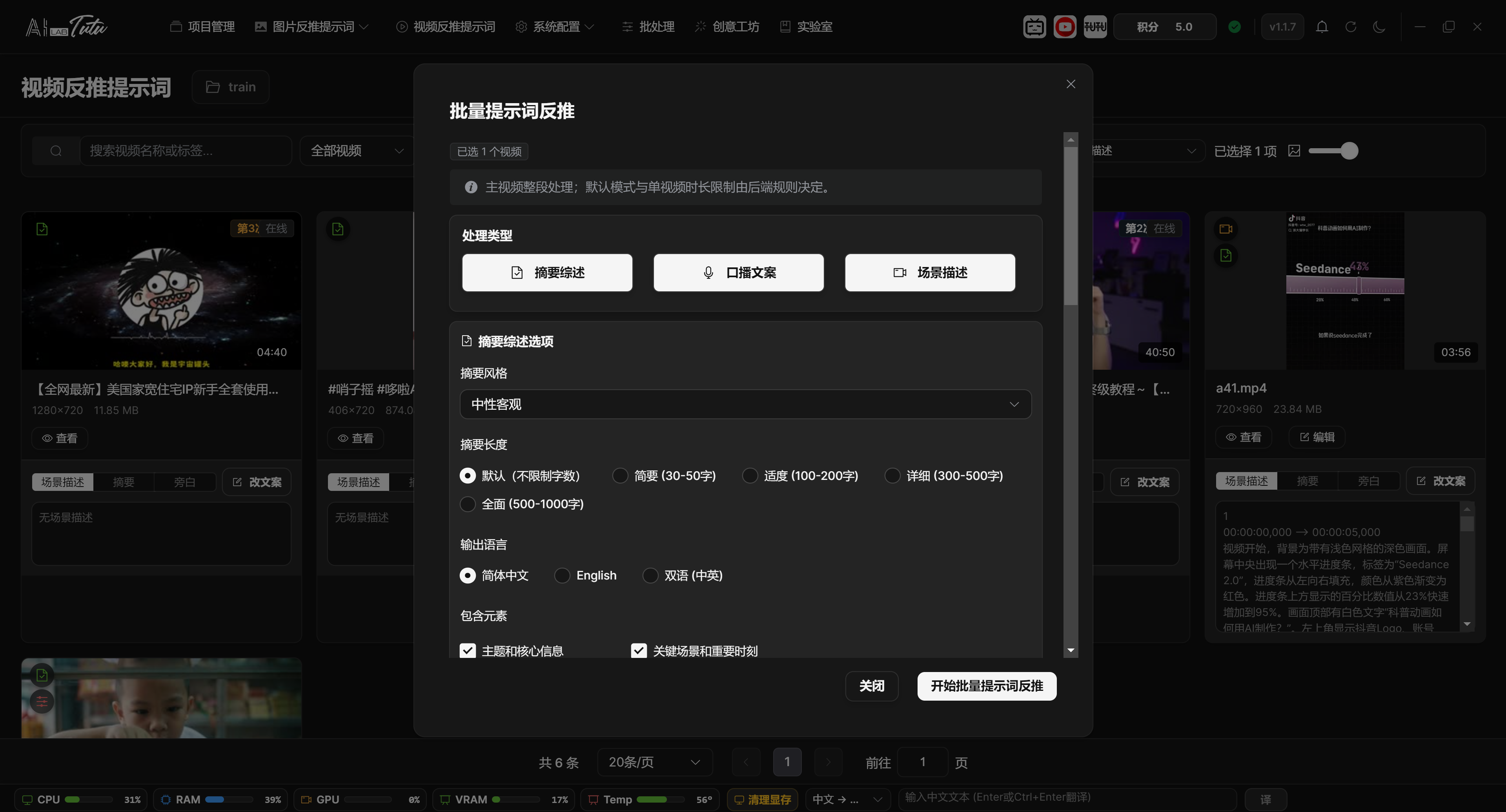Switch to 摘要 tab on first video card
Image resolution: width=1506 pixels, height=812 pixels.
pyautogui.click(x=123, y=482)
